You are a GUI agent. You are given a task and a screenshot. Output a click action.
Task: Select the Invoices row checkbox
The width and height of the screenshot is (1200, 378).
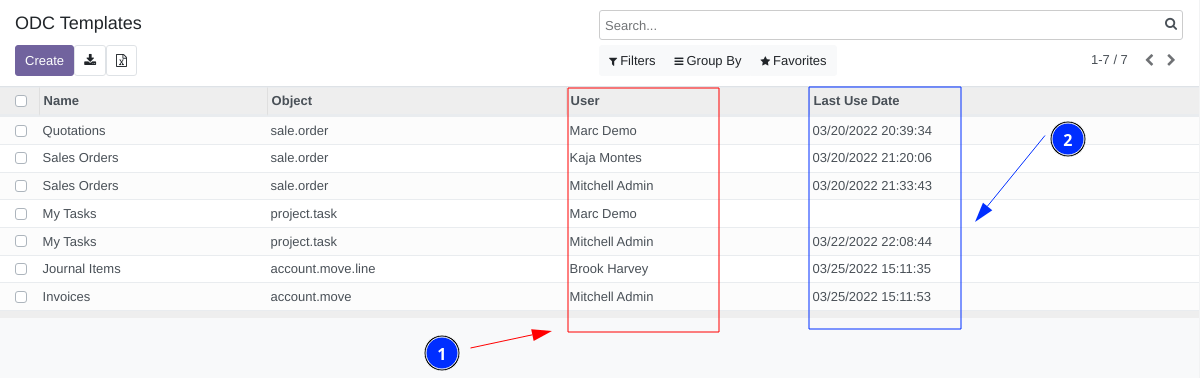21,297
